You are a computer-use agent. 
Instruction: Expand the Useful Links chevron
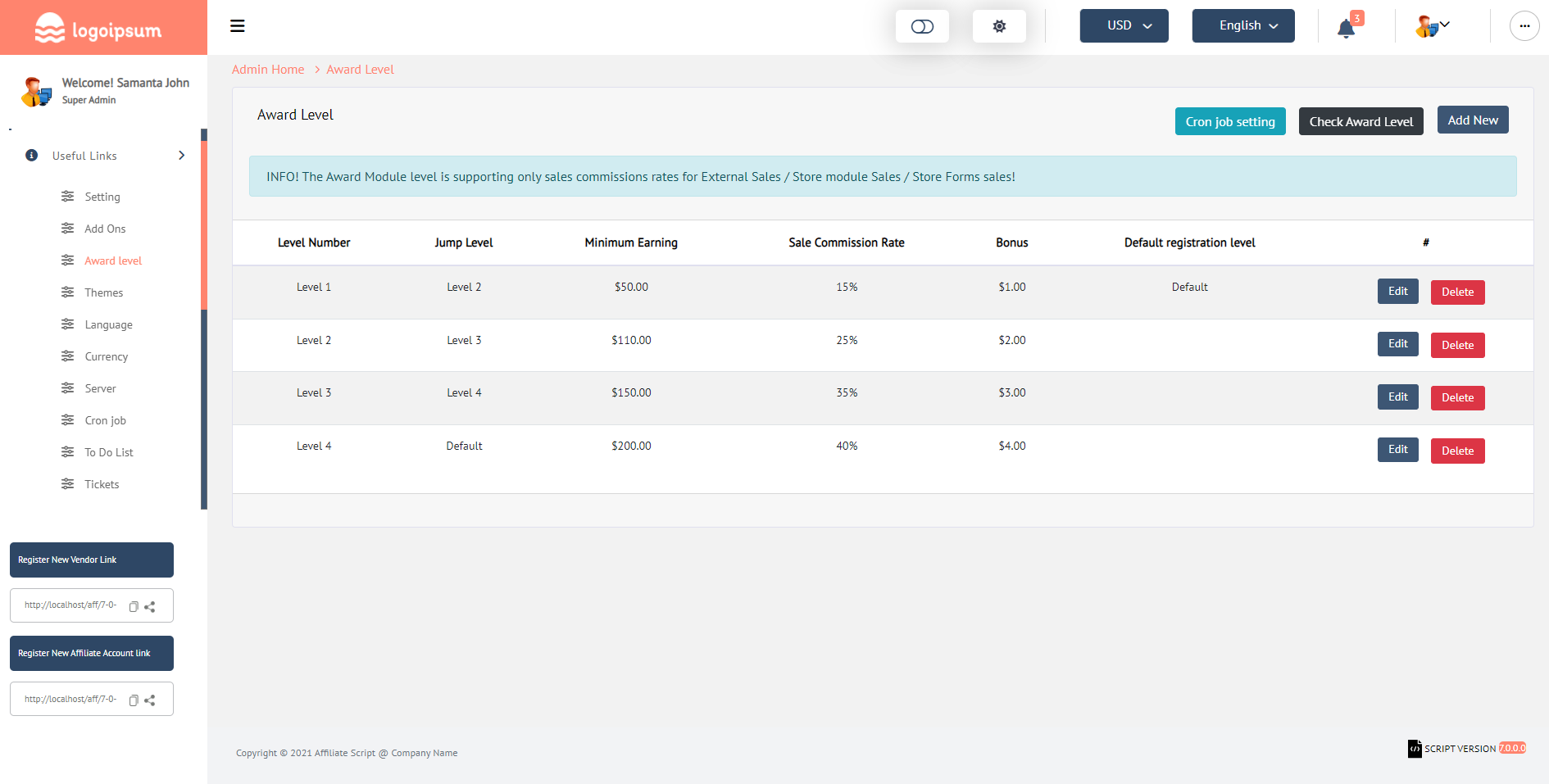coord(181,155)
